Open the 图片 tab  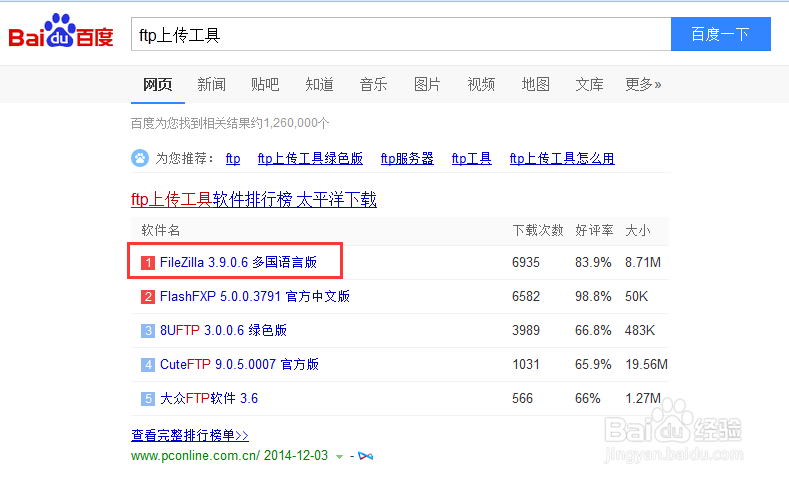point(427,84)
